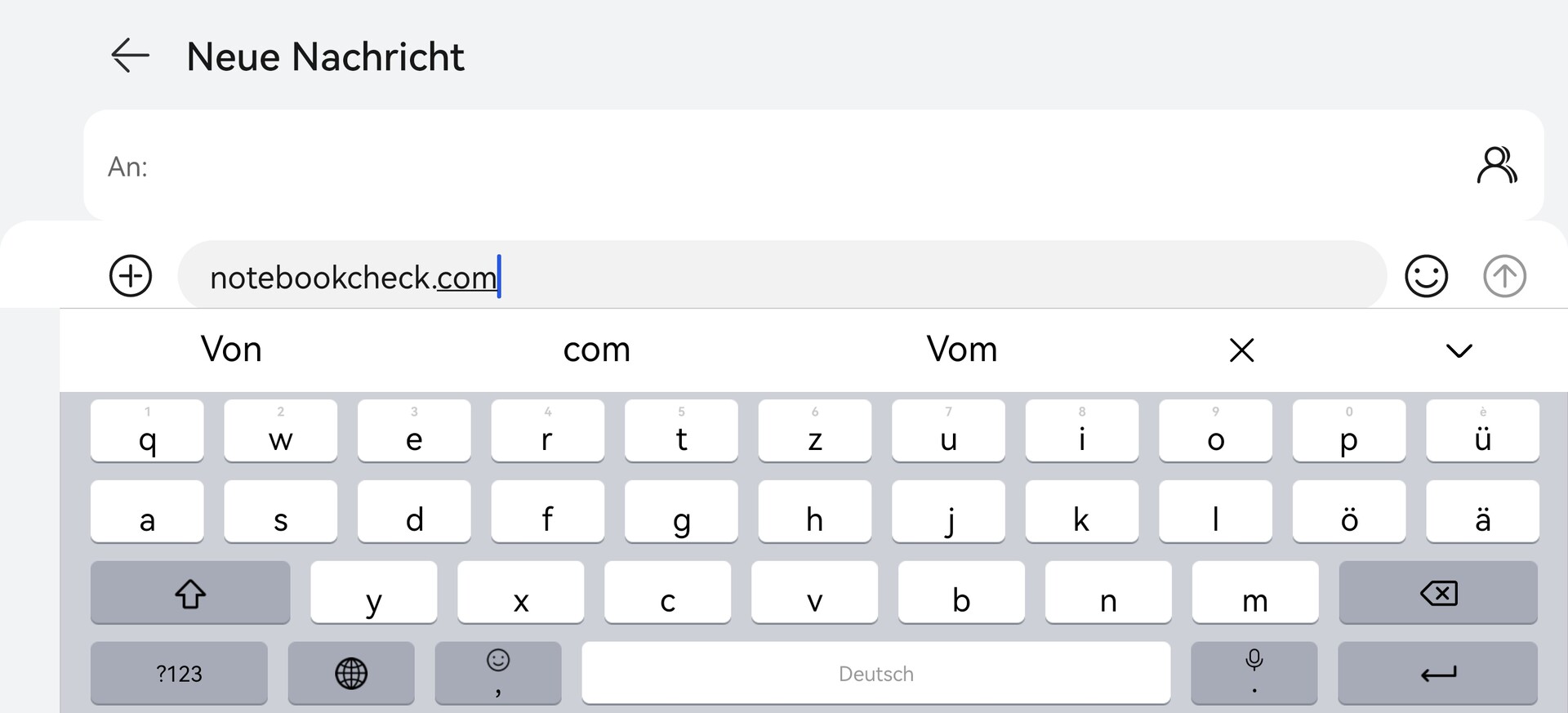Screen dimensions: 1568x713
Task: Tap the plus attachment icon
Action: tap(131, 275)
